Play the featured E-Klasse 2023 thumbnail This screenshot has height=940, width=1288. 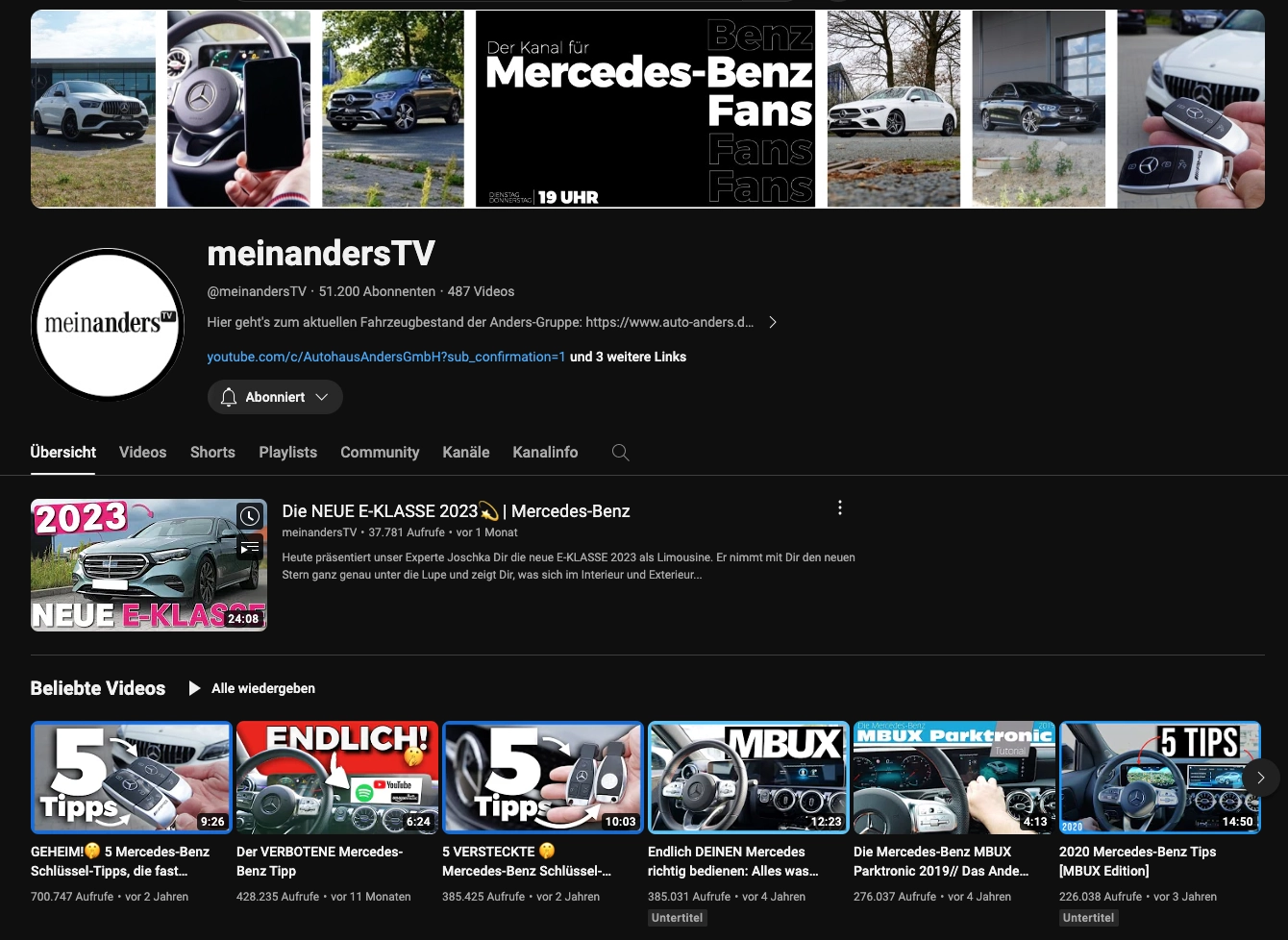point(149,565)
